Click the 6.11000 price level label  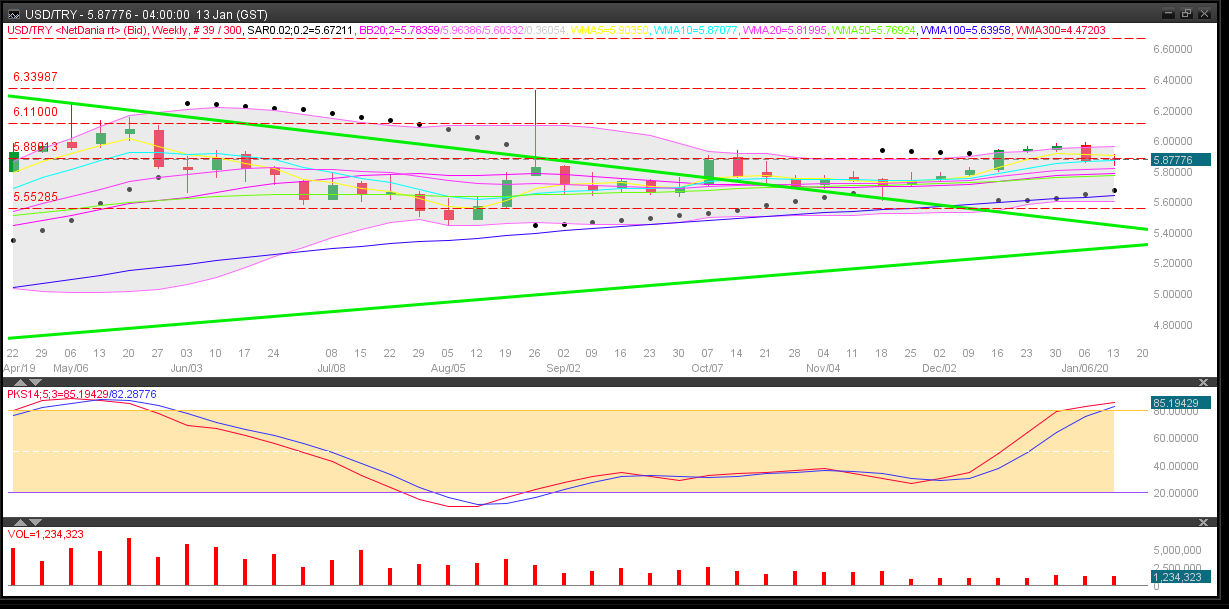pyautogui.click(x=34, y=113)
